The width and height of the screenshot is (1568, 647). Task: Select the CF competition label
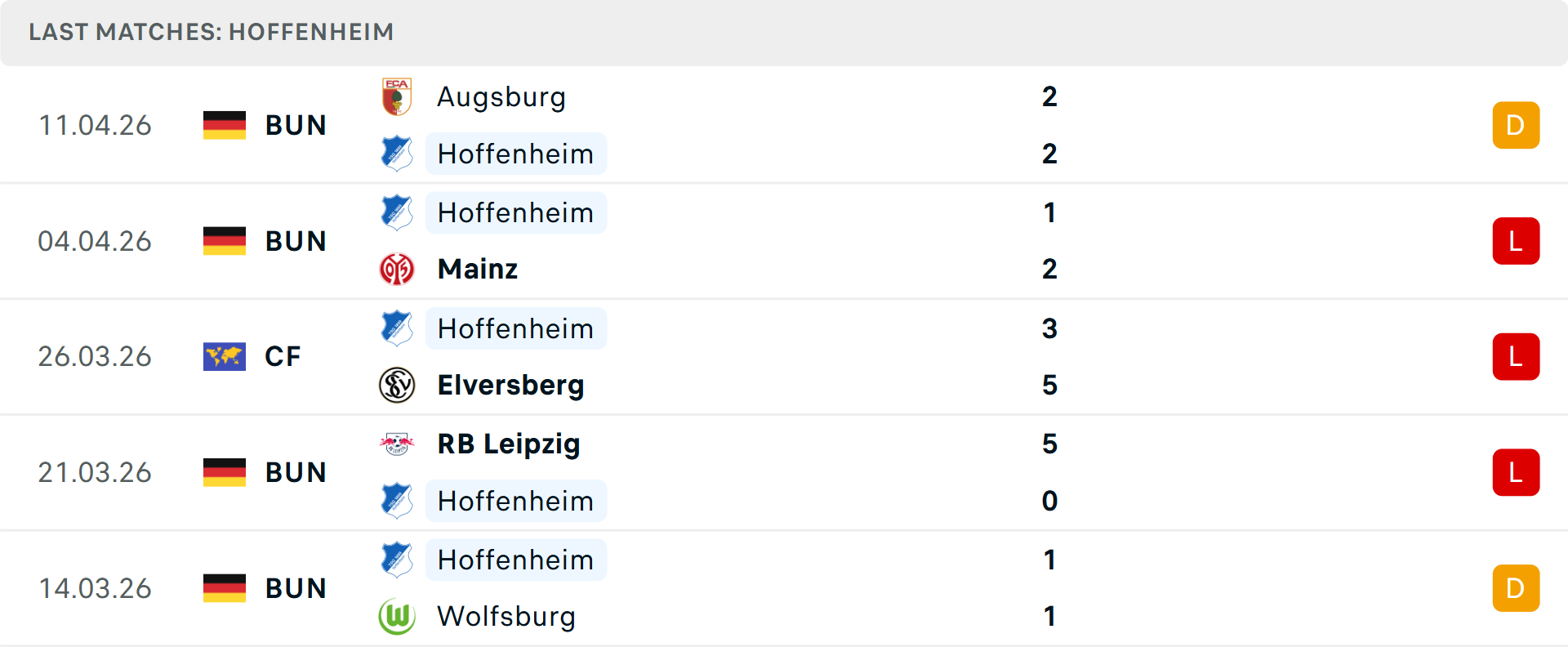pos(283,356)
